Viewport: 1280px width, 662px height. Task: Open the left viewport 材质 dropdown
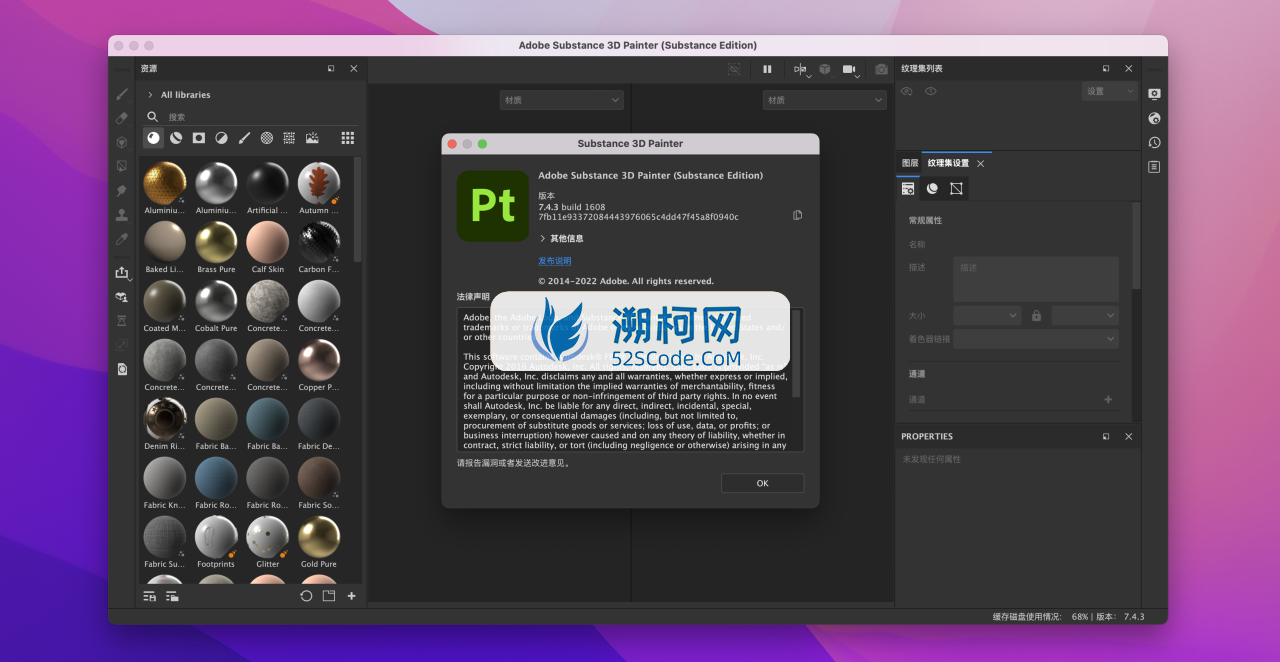tap(561, 100)
